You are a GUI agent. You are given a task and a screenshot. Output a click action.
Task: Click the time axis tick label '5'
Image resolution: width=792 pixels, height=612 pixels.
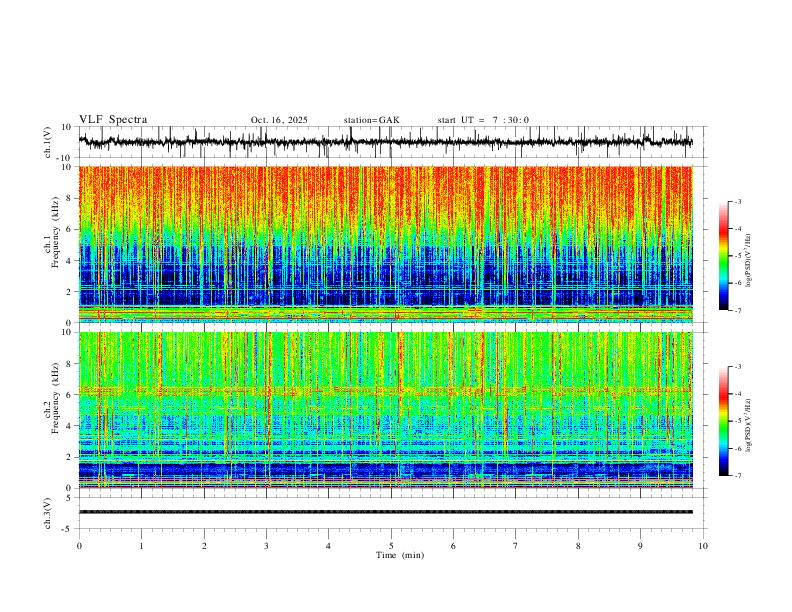[391, 546]
